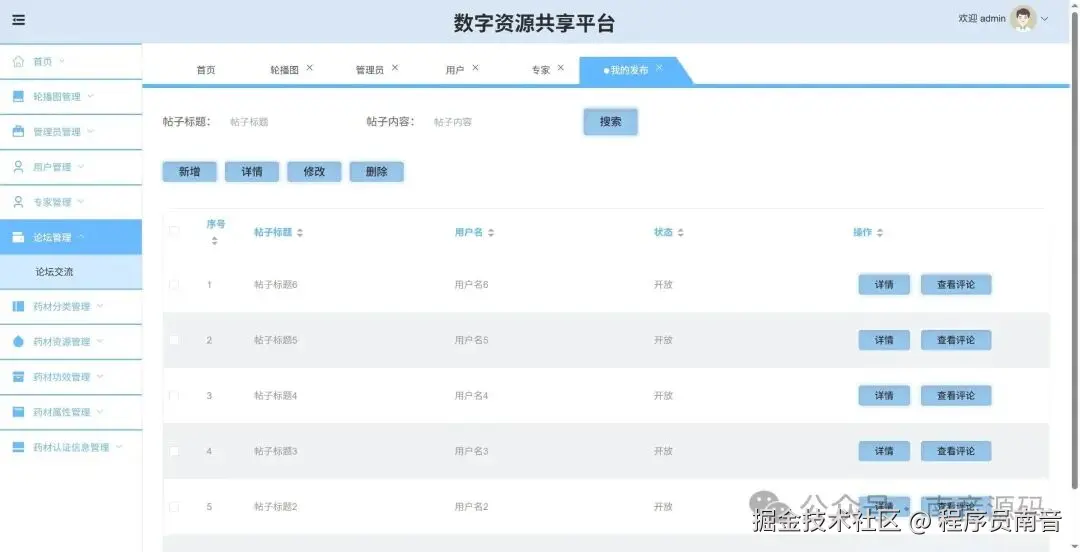Expand the 药材资源管理 sidebar menu
This screenshot has width=1080, height=552.
pos(100,341)
